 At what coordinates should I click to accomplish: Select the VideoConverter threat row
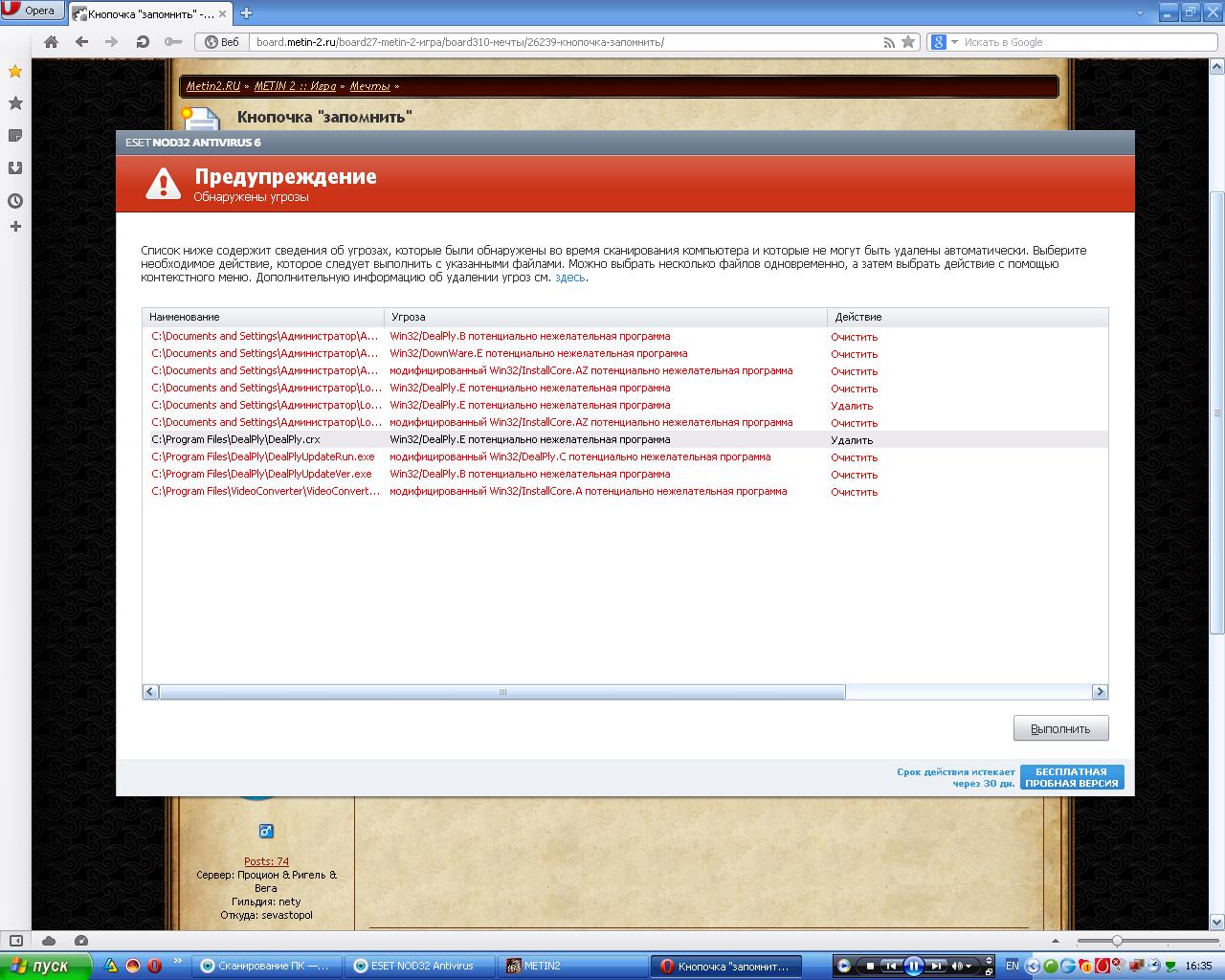(625, 492)
